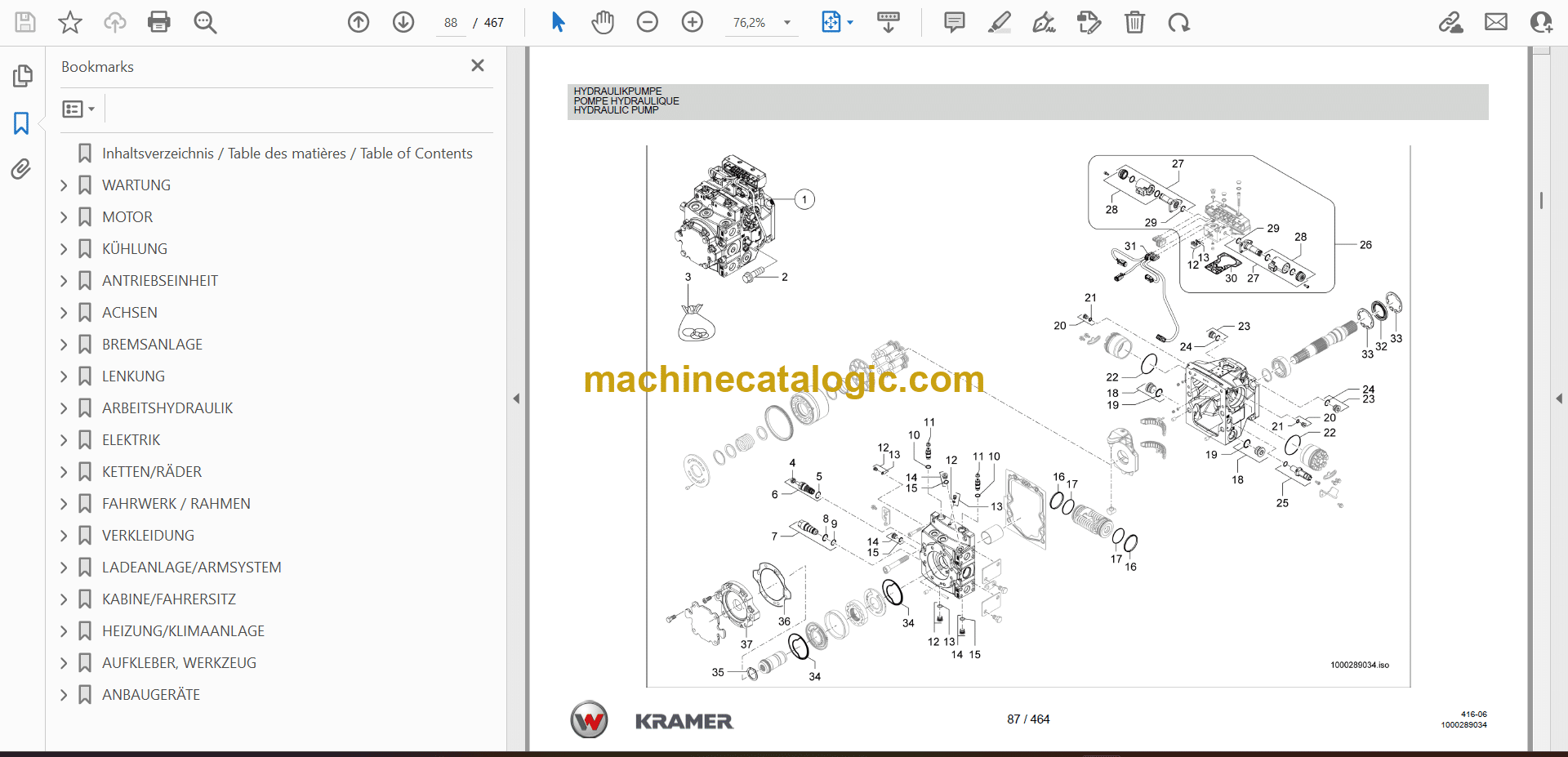
Task: Select the Hand pan tool
Action: pyautogui.click(x=603, y=22)
